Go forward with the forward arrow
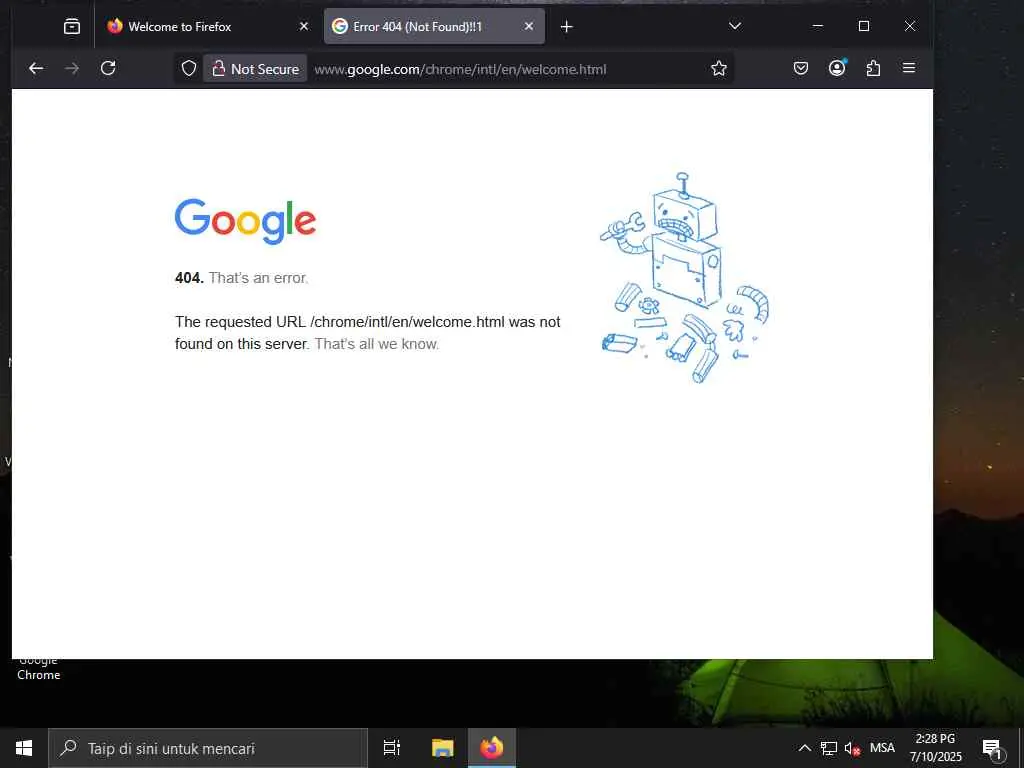This screenshot has width=1024, height=768. [72, 68]
